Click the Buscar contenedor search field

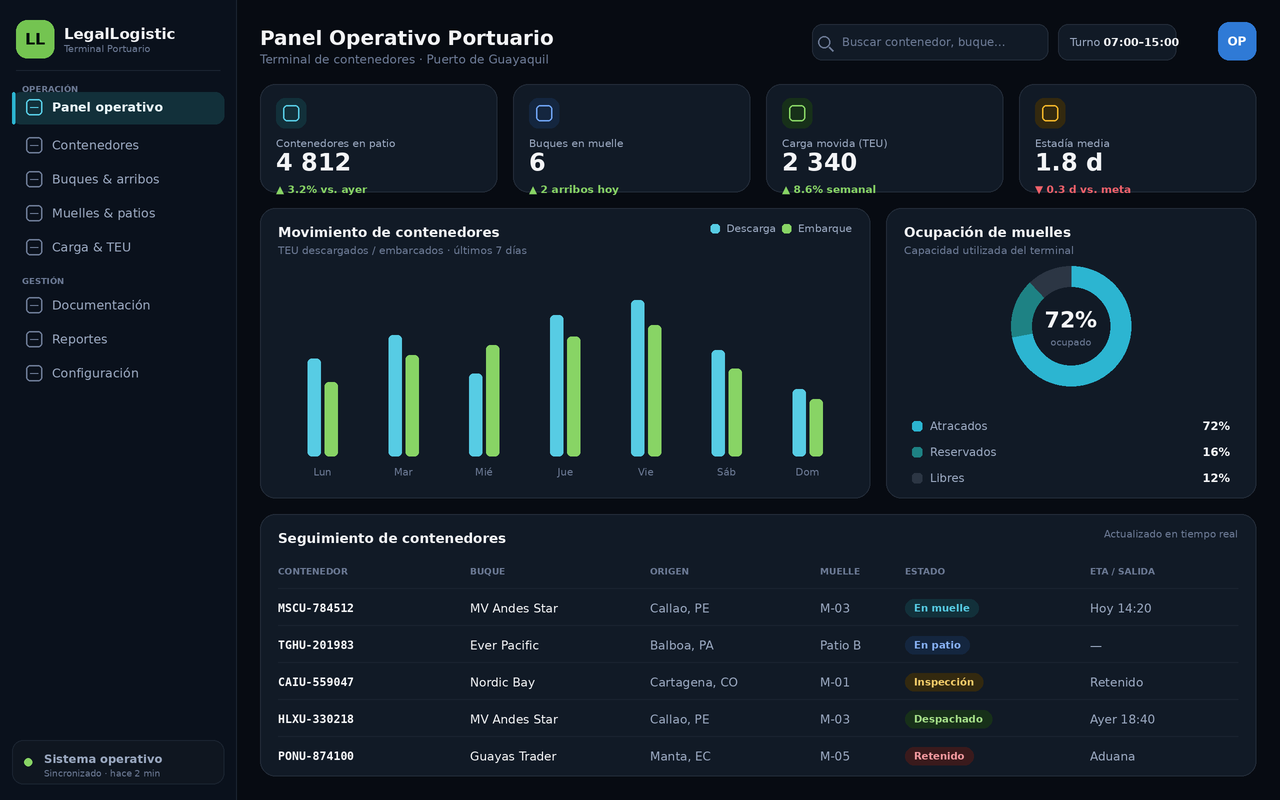point(930,42)
